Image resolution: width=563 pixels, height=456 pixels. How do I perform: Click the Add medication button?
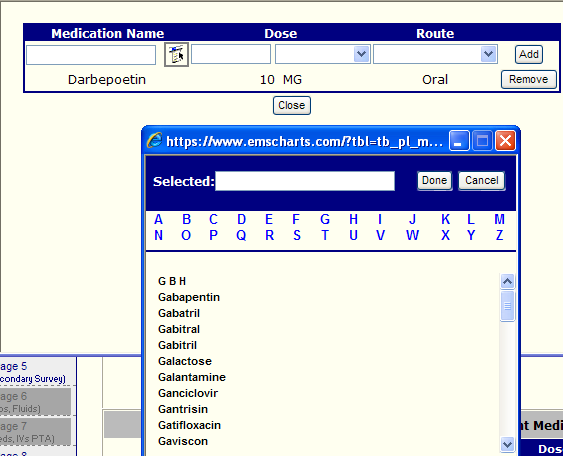point(529,55)
